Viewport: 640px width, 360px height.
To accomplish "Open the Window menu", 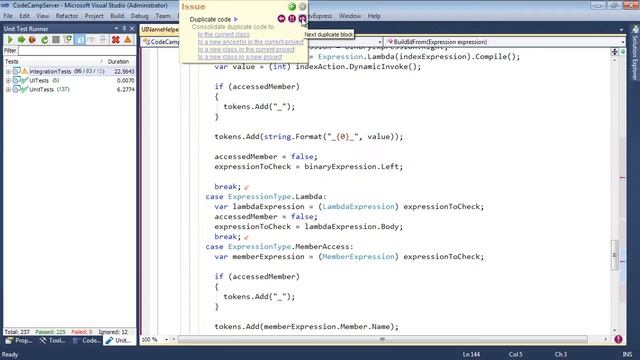I will tap(350, 16).
